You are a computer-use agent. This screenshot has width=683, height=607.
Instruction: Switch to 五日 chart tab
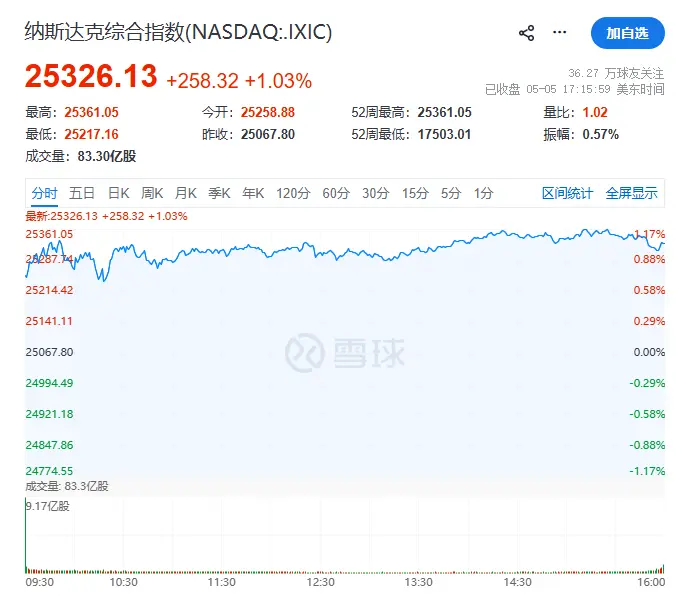tap(81, 193)
